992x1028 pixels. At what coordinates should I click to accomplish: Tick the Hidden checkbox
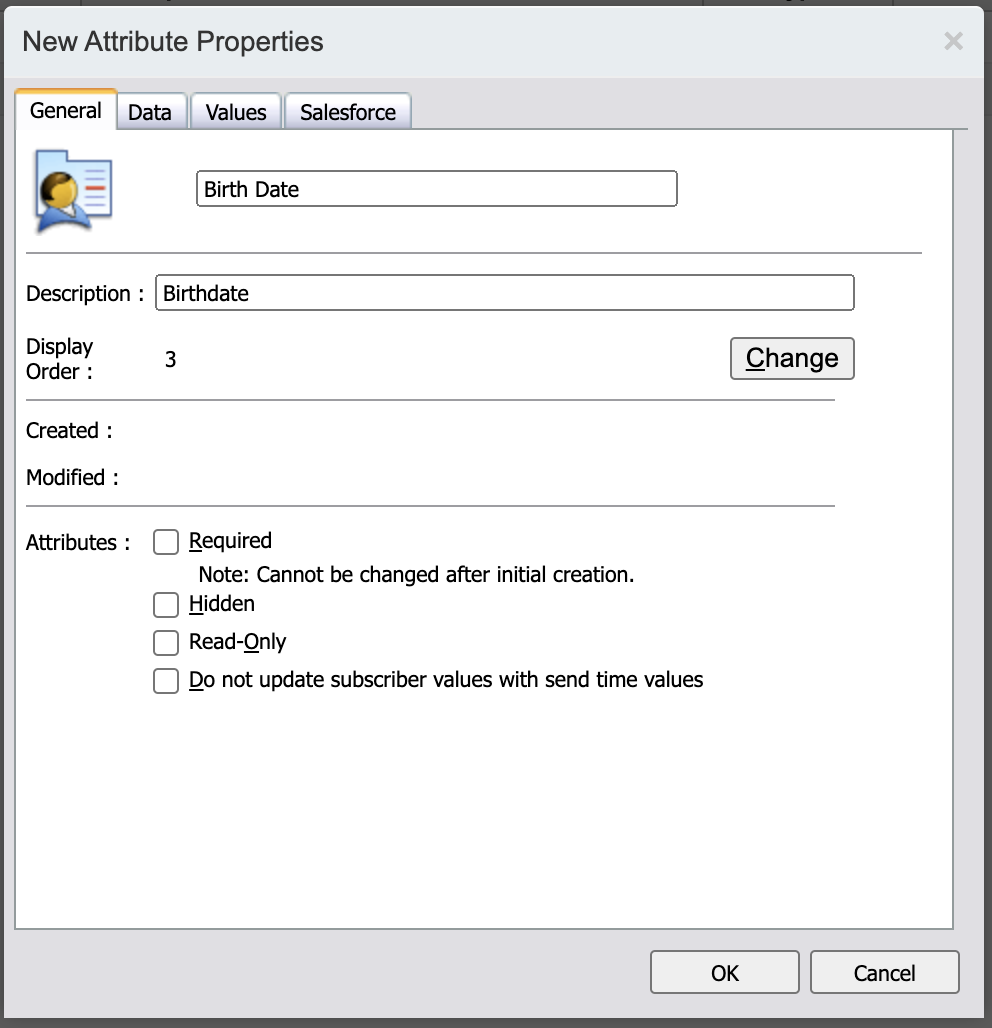point(166,604)
